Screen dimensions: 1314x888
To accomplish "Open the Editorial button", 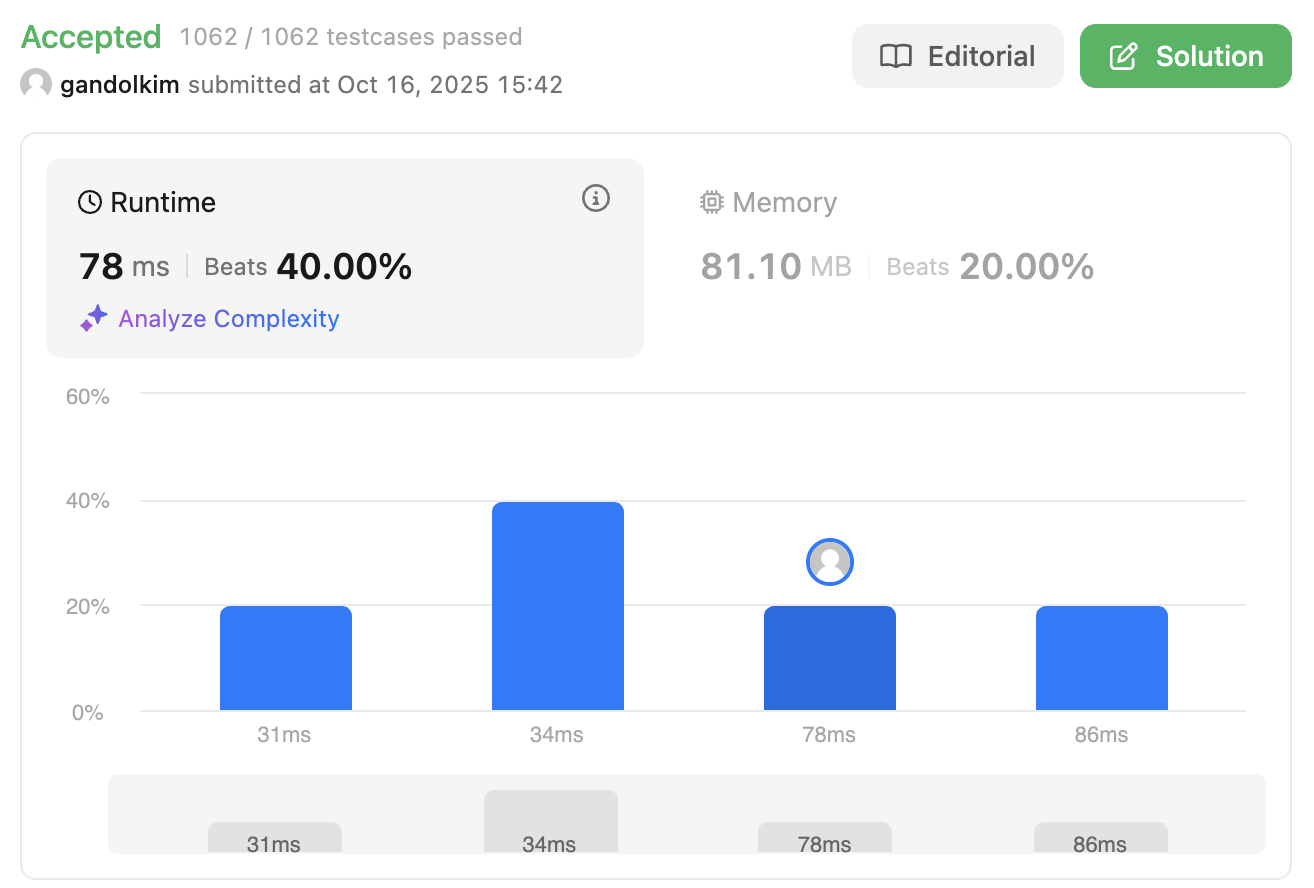I will (x=957, y=56).
